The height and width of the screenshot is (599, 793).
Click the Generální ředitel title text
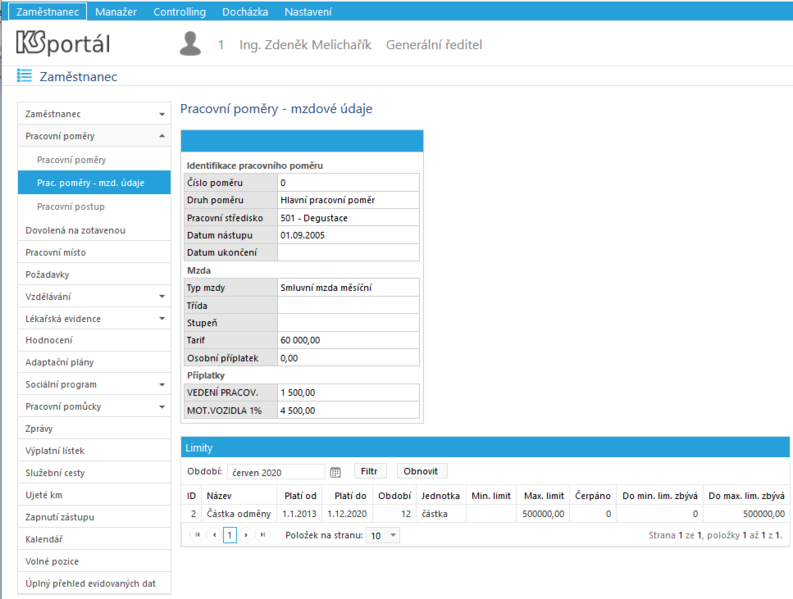[434, 45]
